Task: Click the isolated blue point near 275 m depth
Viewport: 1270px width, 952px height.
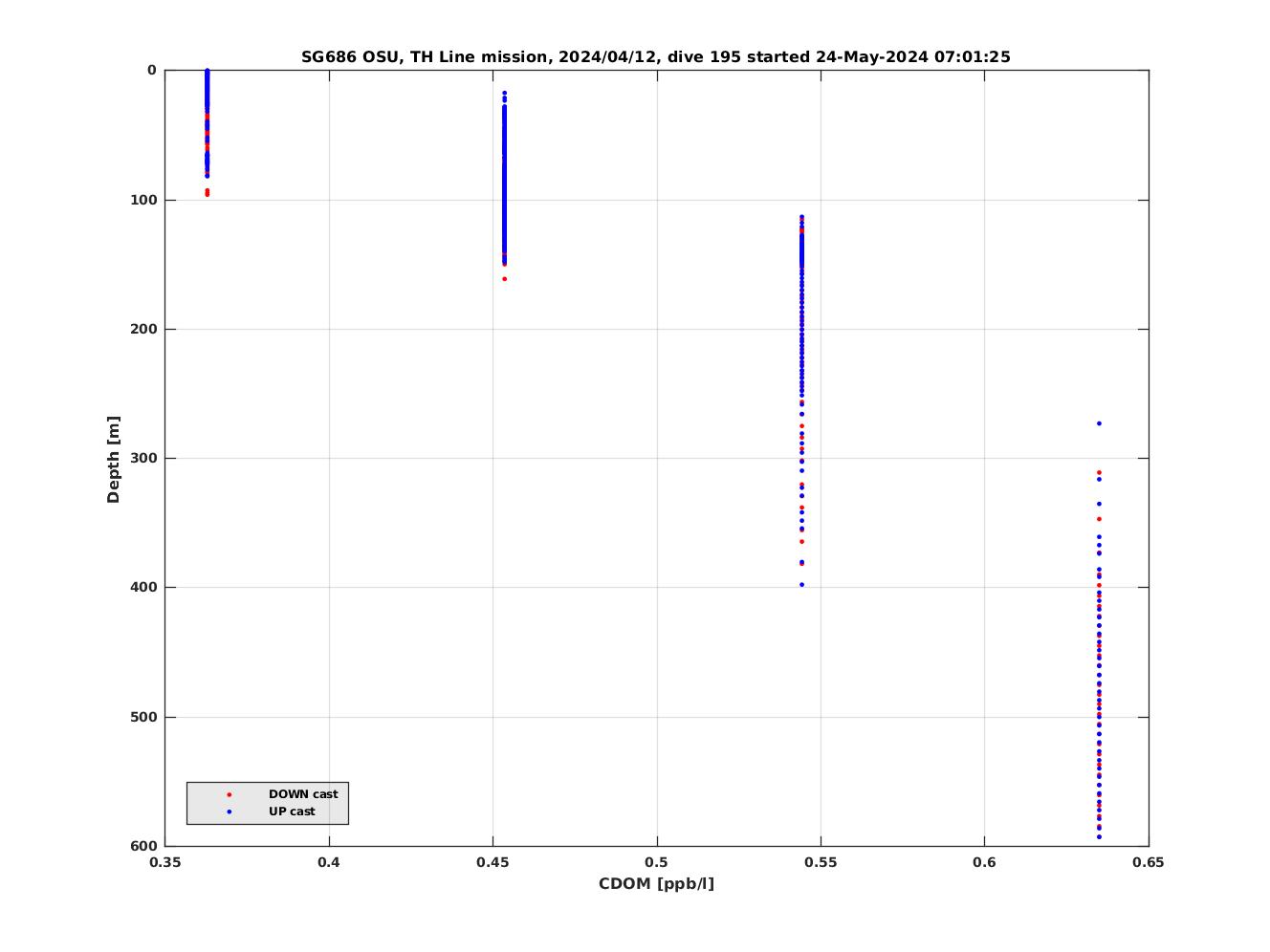Action: coord(1099,423)
